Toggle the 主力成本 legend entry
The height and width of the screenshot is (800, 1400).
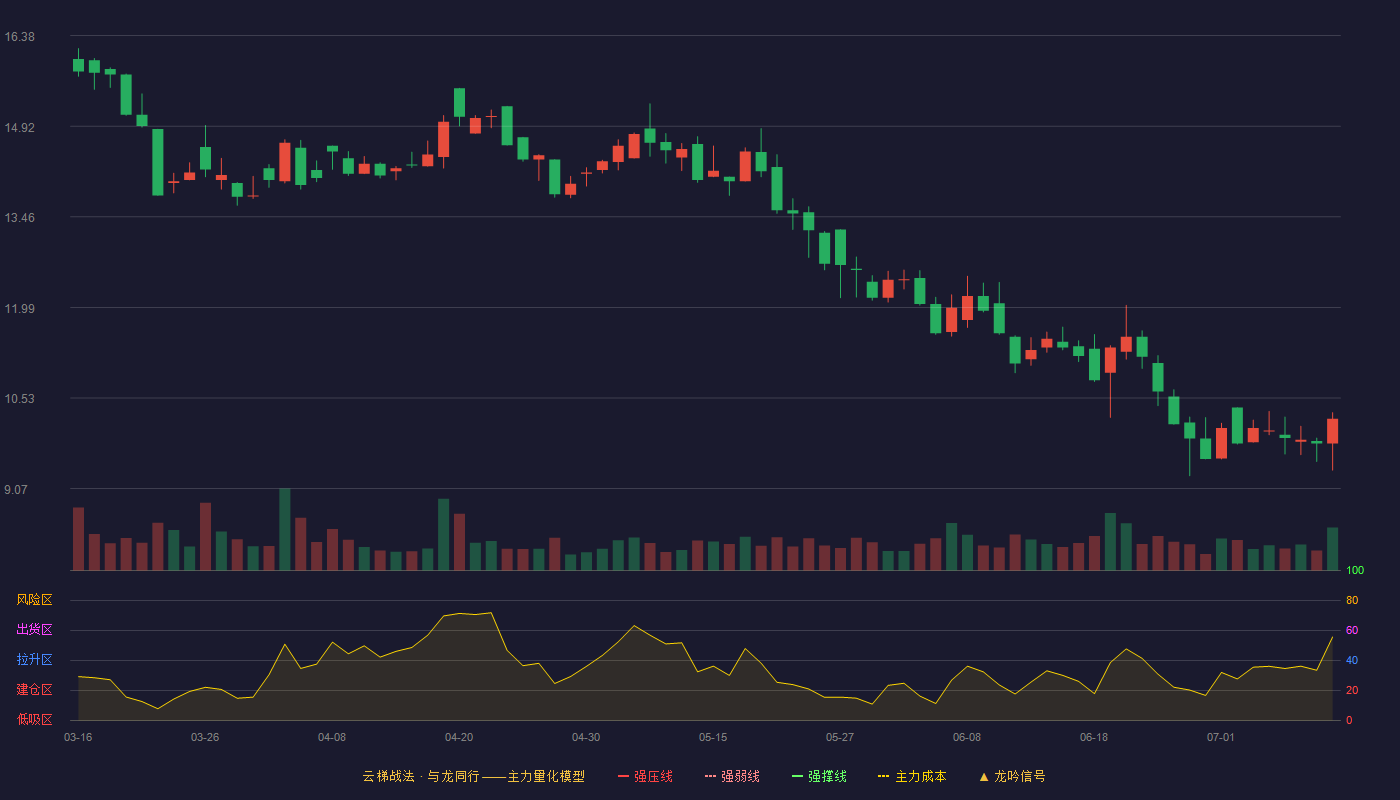click(x=912, y=776)
